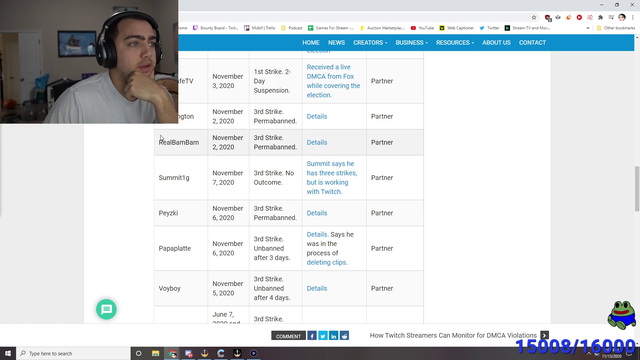This screenshot has width=640, height=360.
Task: Open the Stream TV and Movies bookmark
Action: 527,28
